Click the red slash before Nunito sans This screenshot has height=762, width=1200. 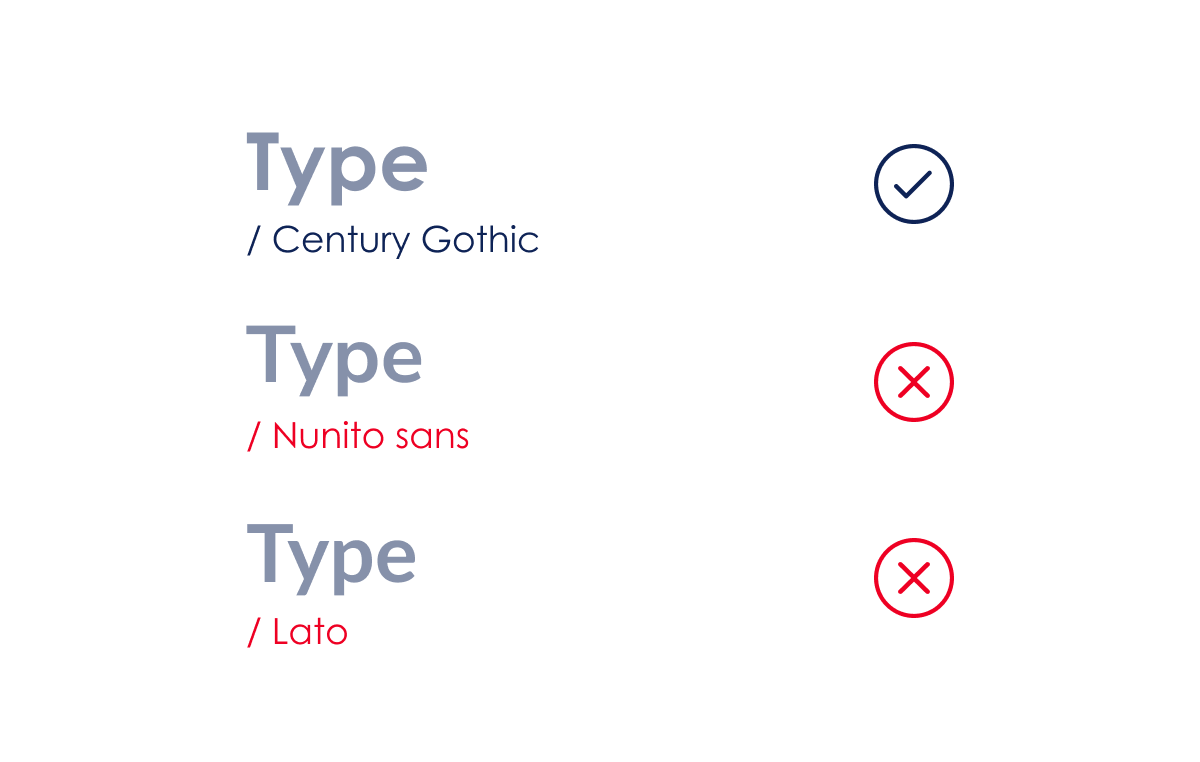254,436
